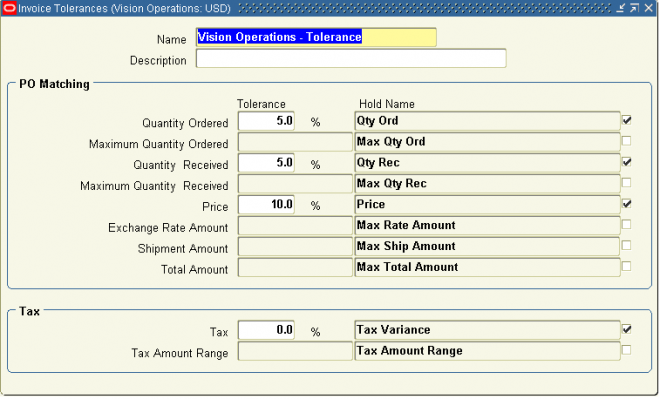The height and width of the screenshot is (399, 660).
Task: Click the Max Total Amount hold name field
Action: (x=487, y=267)
